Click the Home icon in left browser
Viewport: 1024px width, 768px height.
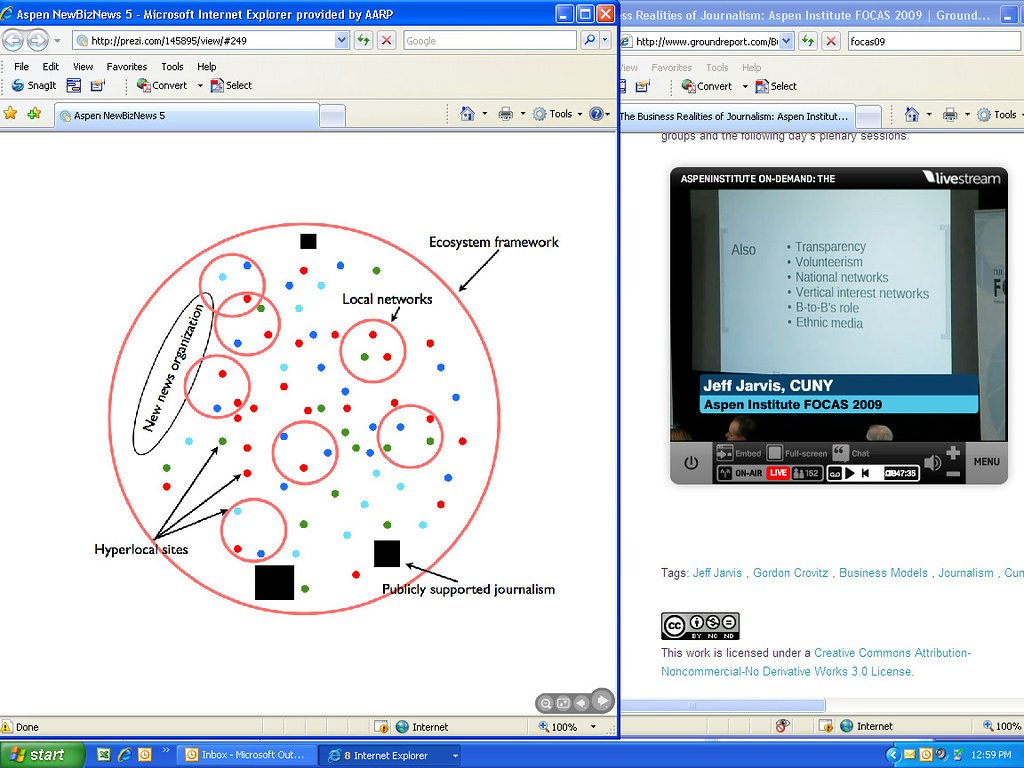coord(467,114)
